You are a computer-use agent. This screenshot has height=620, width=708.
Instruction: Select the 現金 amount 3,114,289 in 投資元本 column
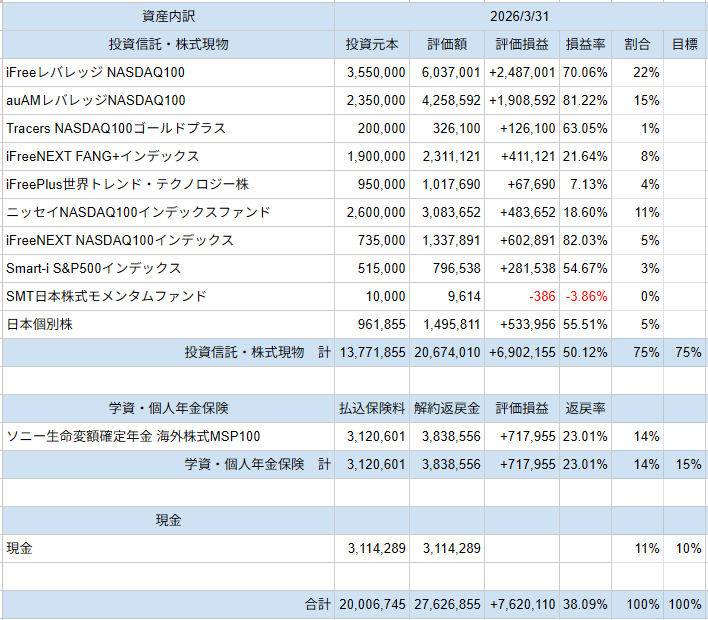click(x=372, y=548)
